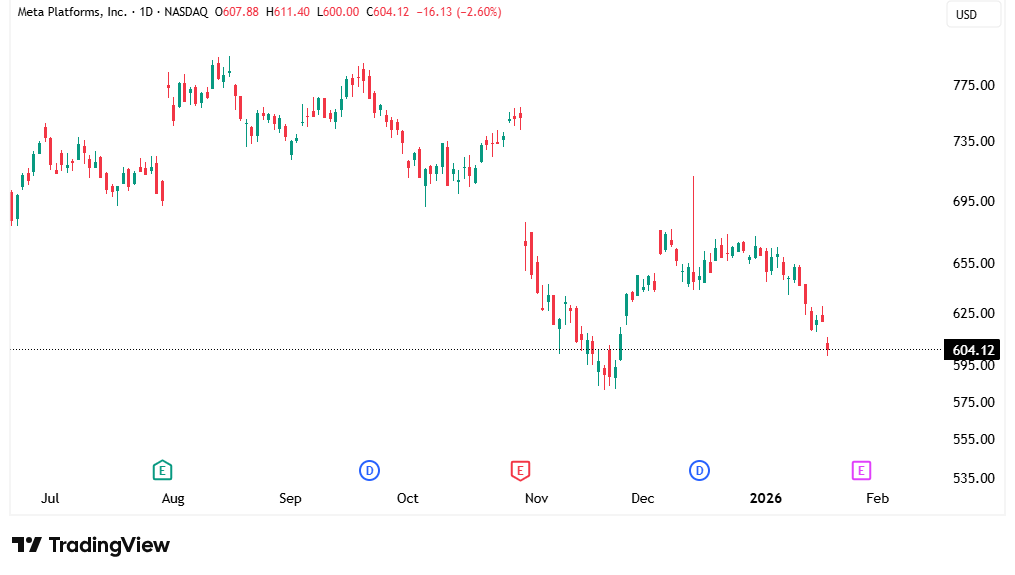Screen dimensions: 1015x575
Task: Open the dividend D marker between Dec and 2026
Action: tap(699, 470)
